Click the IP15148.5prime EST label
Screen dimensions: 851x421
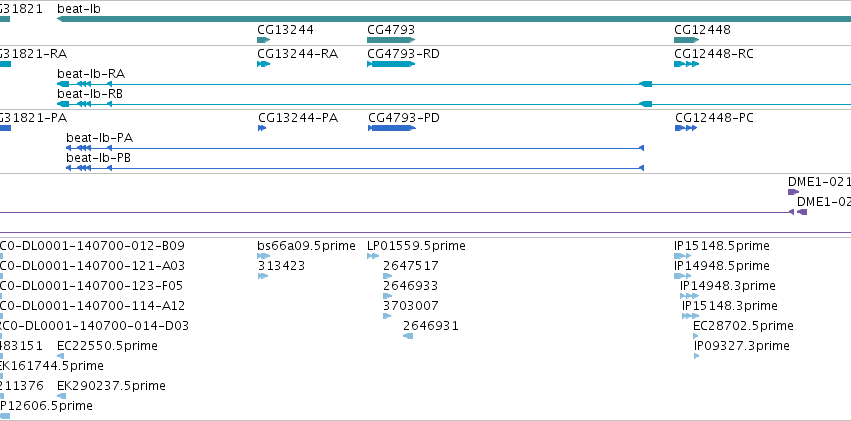(722, 246)
